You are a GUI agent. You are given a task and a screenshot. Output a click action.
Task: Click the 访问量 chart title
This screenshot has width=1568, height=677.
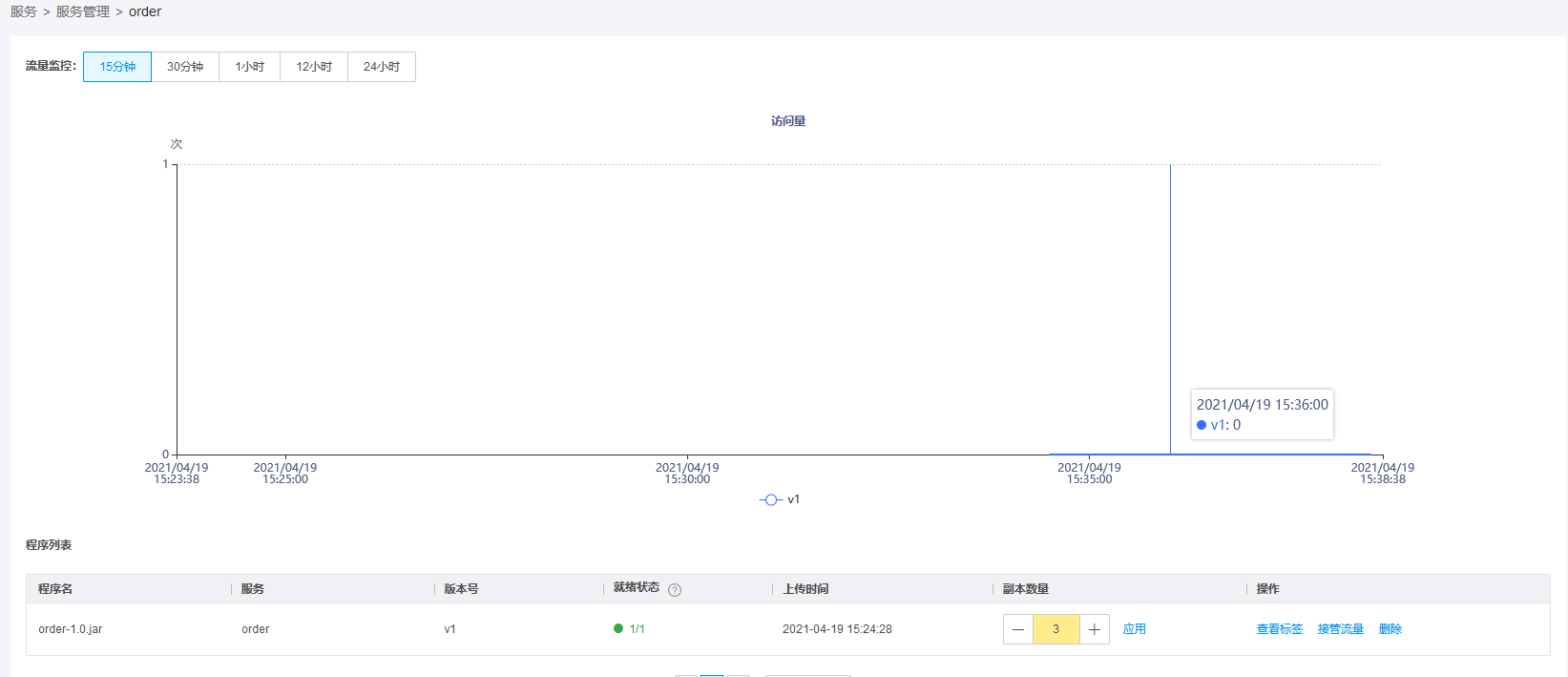click(x=788, y=121)
